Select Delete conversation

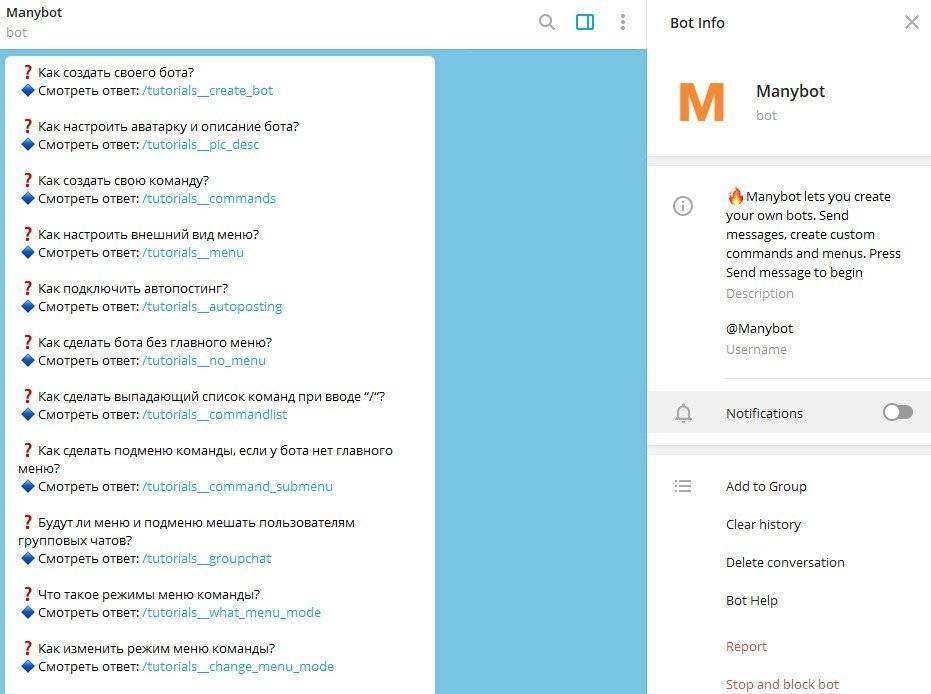click(x=785, y=563)
